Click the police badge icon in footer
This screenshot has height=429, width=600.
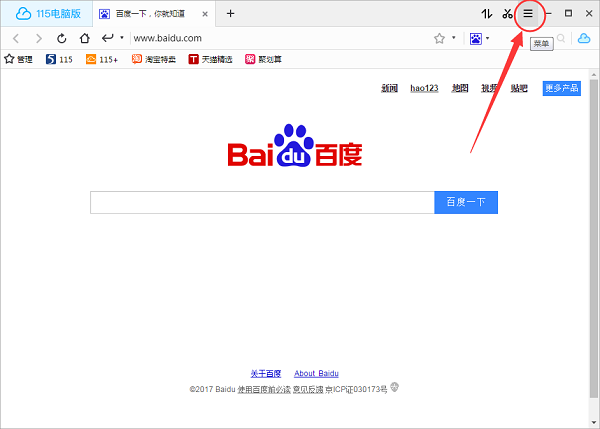coord(395,387)
